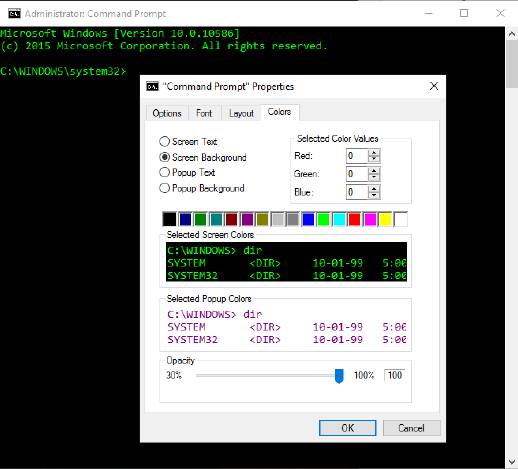Click the Selected Screen Colors preview

pyautogui.click(x=286, y=262)
